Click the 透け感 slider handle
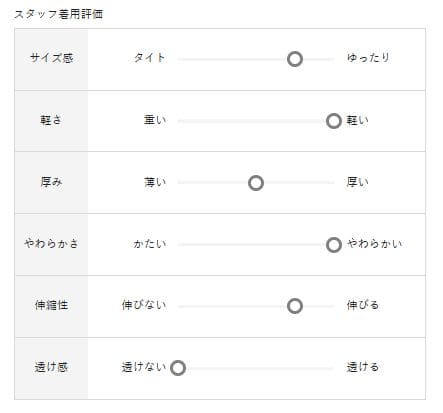The image size is (443, 413). tap(178, 368)
